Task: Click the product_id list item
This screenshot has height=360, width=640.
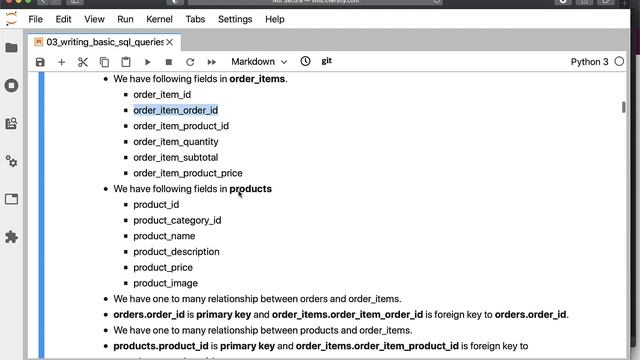Action: click(156, 204)
